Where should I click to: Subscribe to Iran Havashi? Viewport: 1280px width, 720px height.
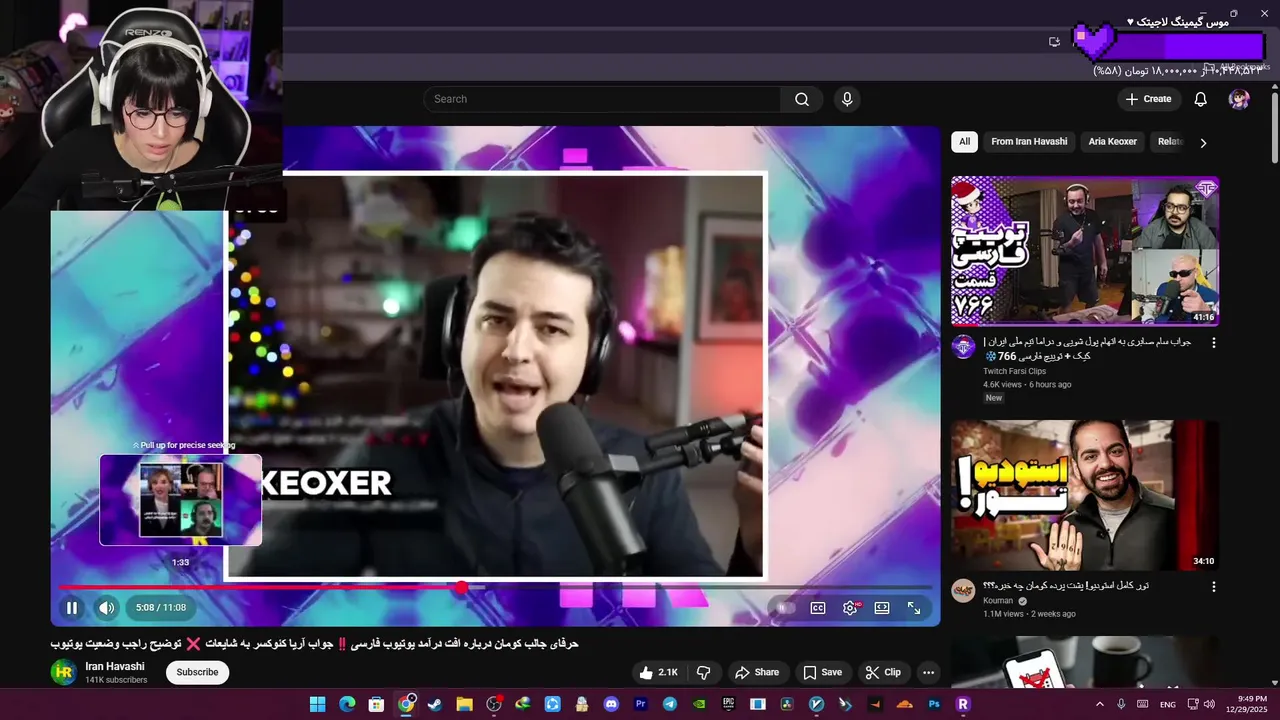197,672
